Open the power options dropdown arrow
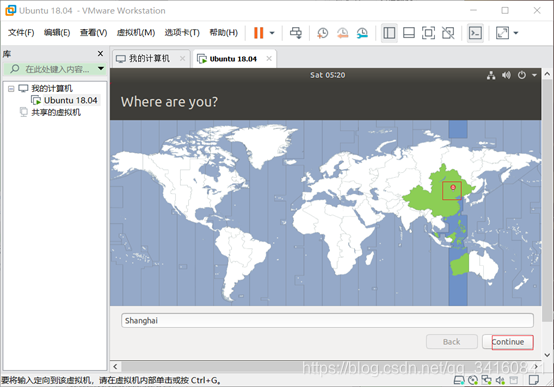Image resolution: width=554 pixels, height=387 pixels. click(272, 33)
